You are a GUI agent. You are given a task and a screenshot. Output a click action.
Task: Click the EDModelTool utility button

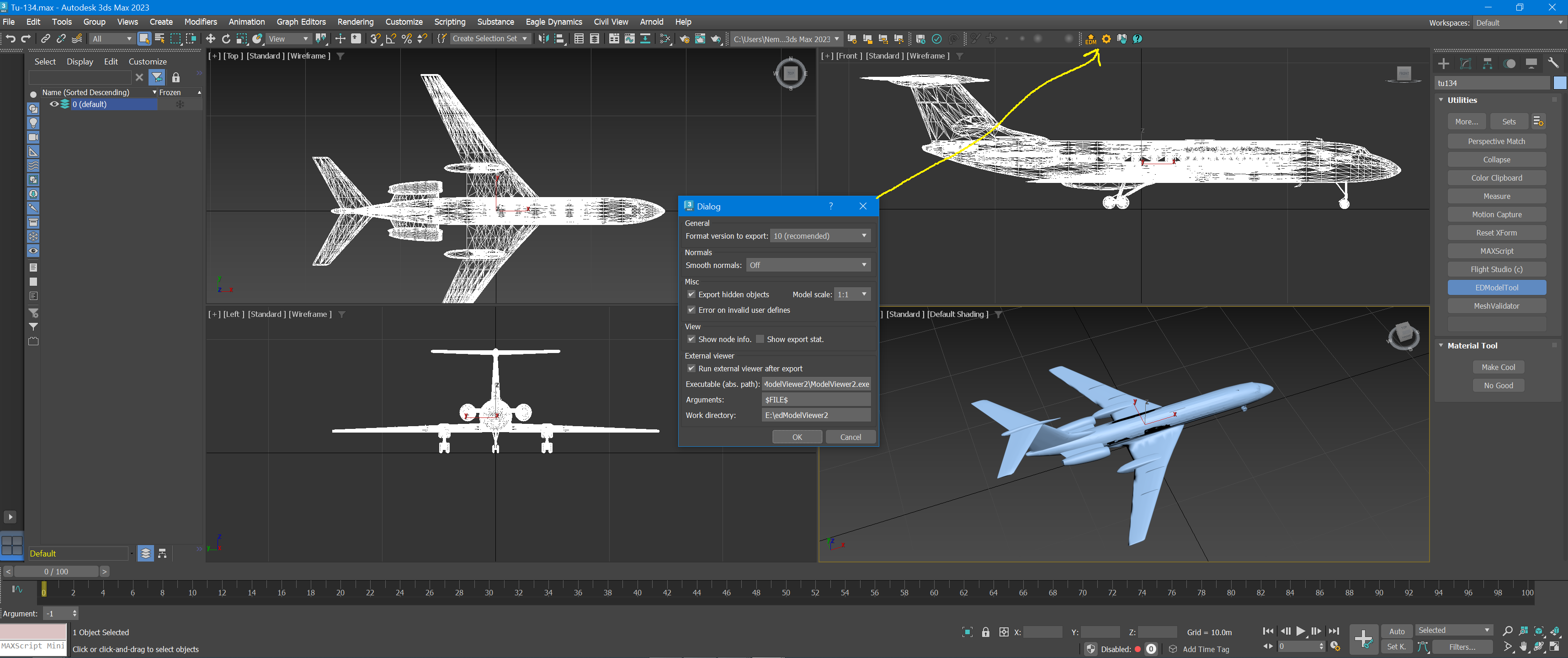pyautogui.click(x=1496, y=288)
